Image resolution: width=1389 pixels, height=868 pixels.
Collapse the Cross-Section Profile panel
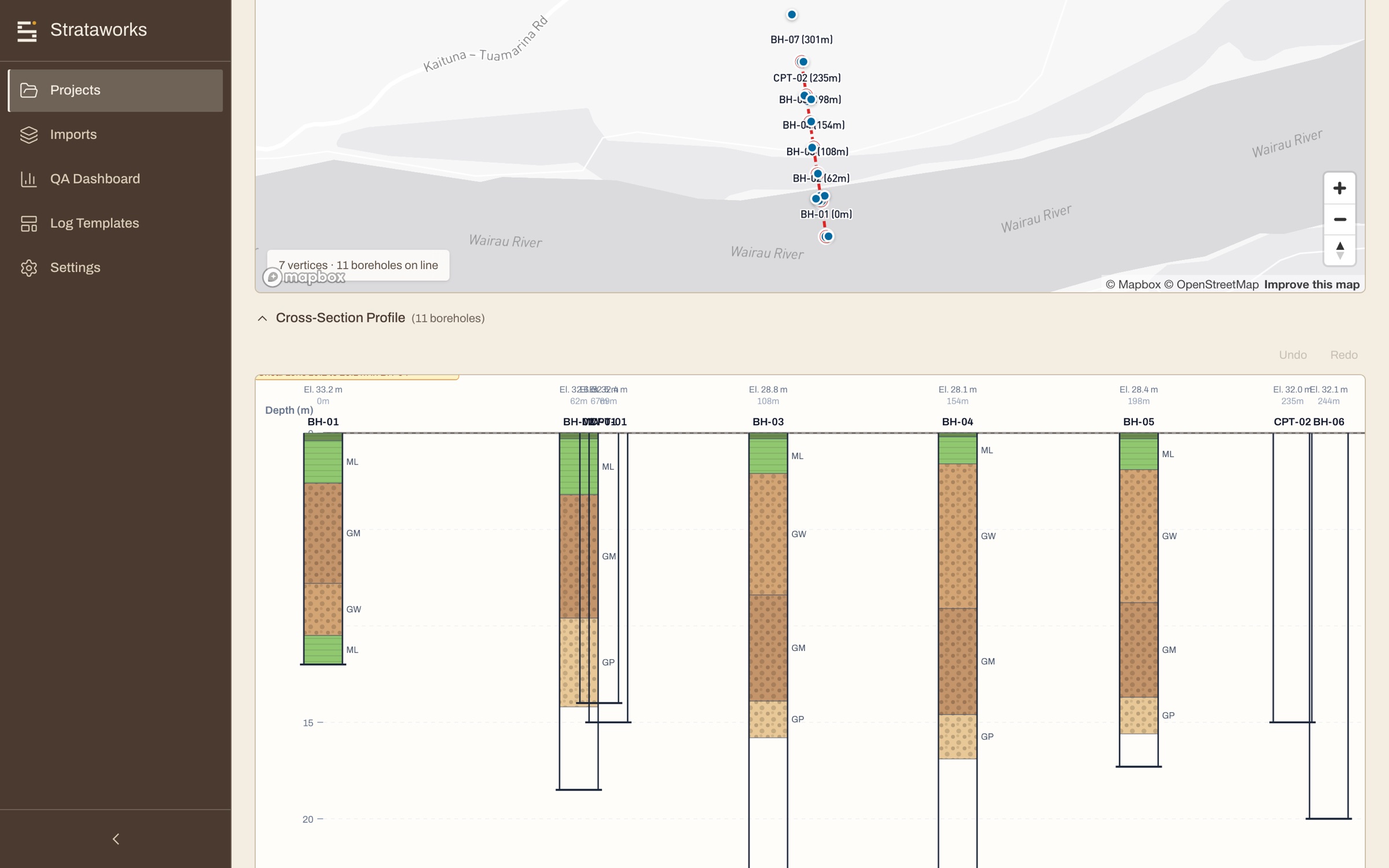point(262,318)
